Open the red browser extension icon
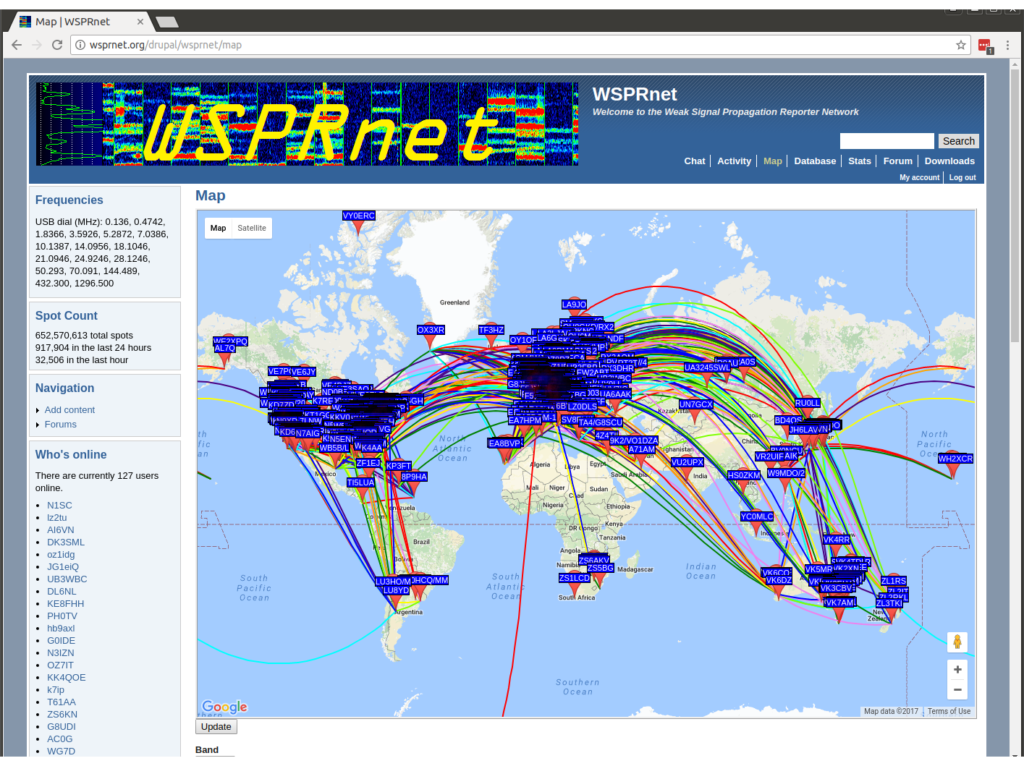1024x766 pixels. (x=985, y=46)
